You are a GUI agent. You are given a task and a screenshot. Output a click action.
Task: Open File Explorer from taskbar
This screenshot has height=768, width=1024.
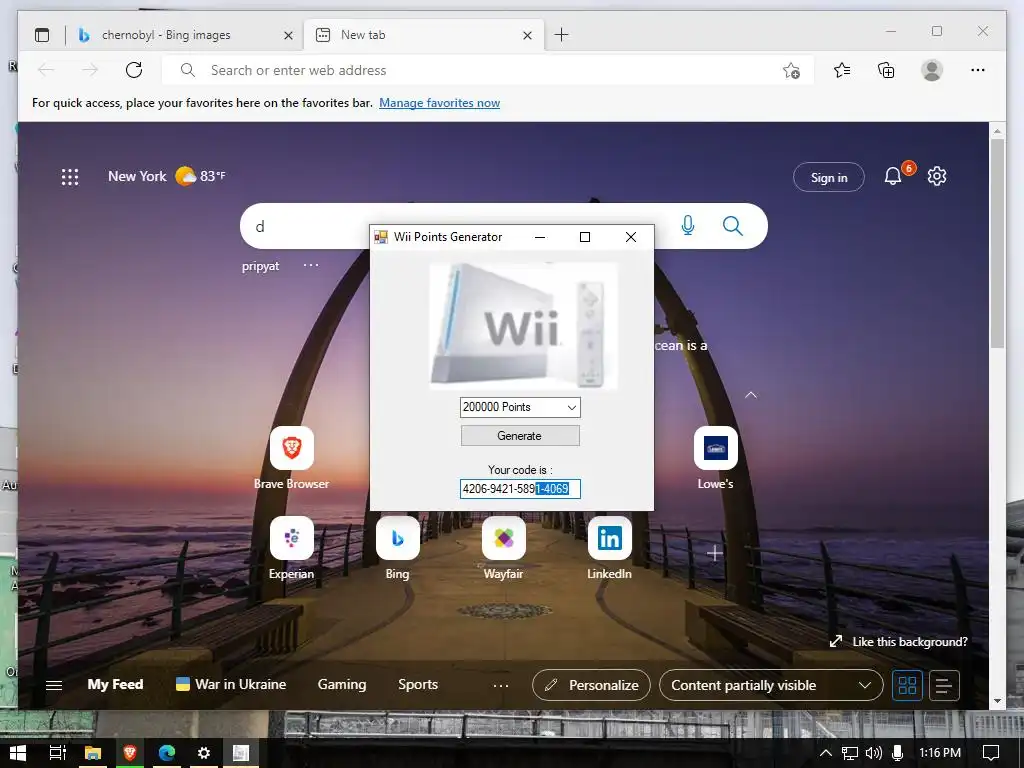[x=93, y=753]
